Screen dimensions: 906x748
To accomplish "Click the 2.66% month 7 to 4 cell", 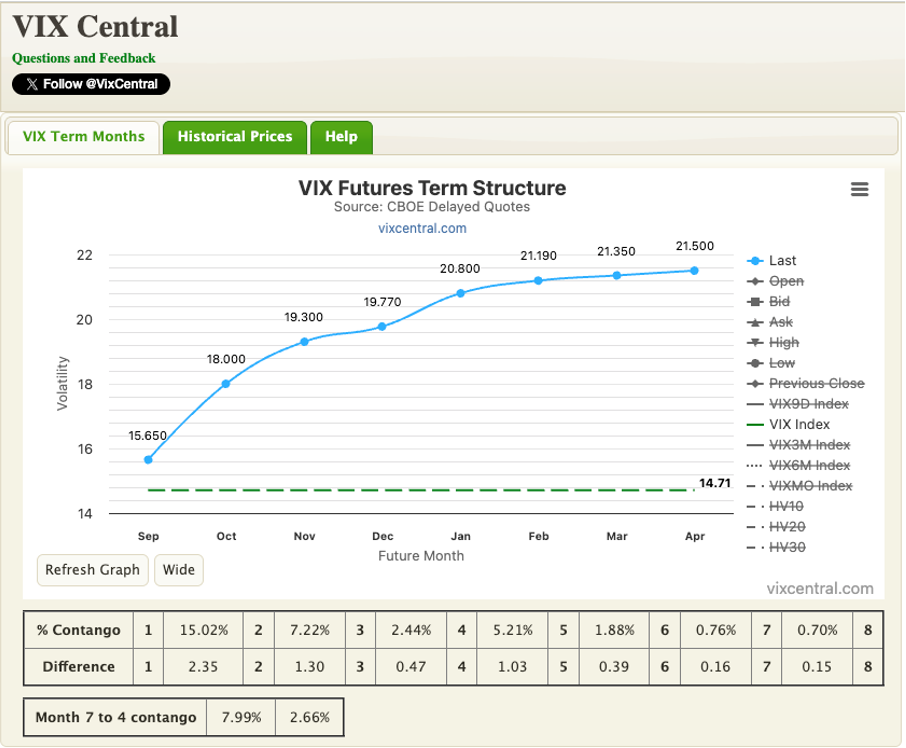I will tap(310, 717).
